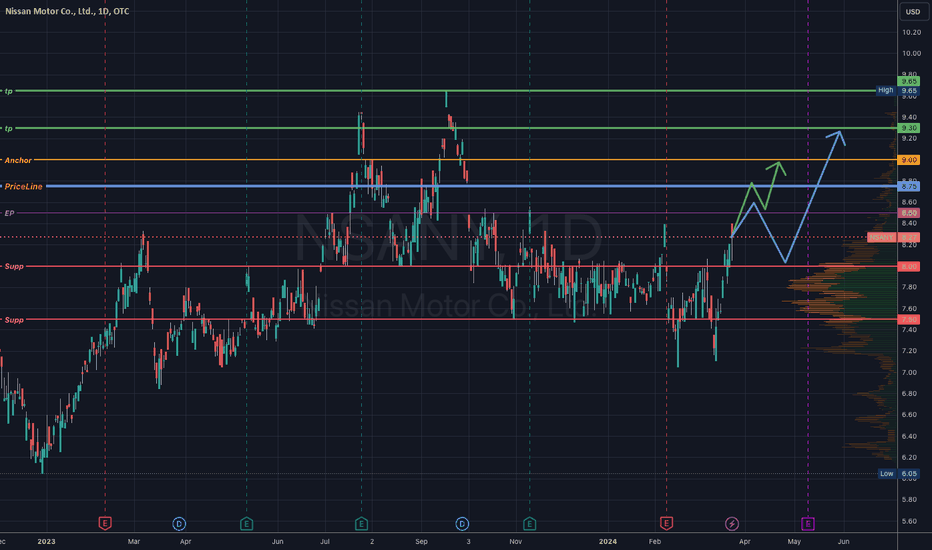This screenshot has height=550, width=932.
Task: Select the Supp label at 8.00 level
Action: click(x=14, y=266)
